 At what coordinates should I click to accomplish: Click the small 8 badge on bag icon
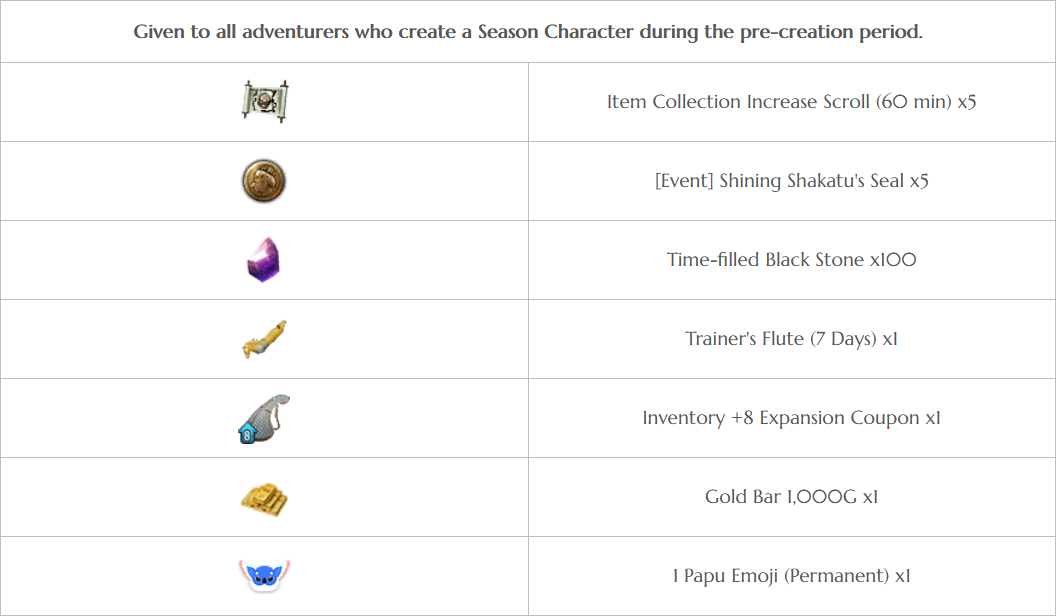247,435
